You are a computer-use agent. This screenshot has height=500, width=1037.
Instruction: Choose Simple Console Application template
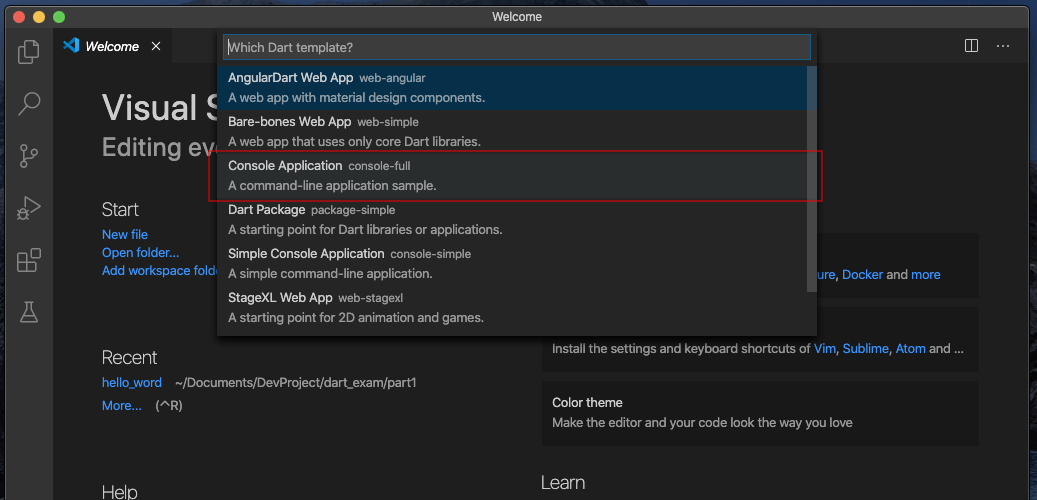click(513, 263)
